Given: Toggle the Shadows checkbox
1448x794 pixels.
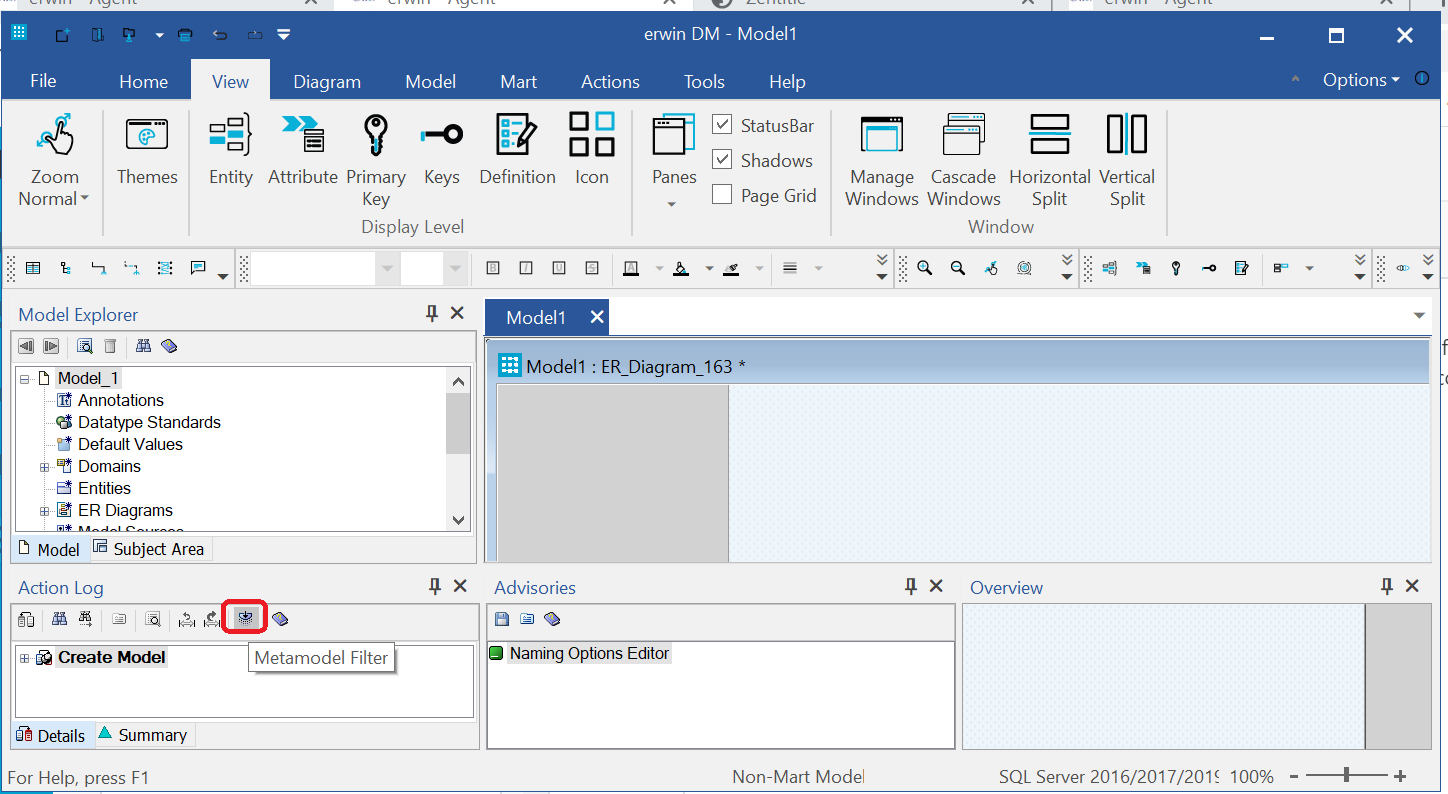Looking at the screenshot, I should (x=722, y=160).
